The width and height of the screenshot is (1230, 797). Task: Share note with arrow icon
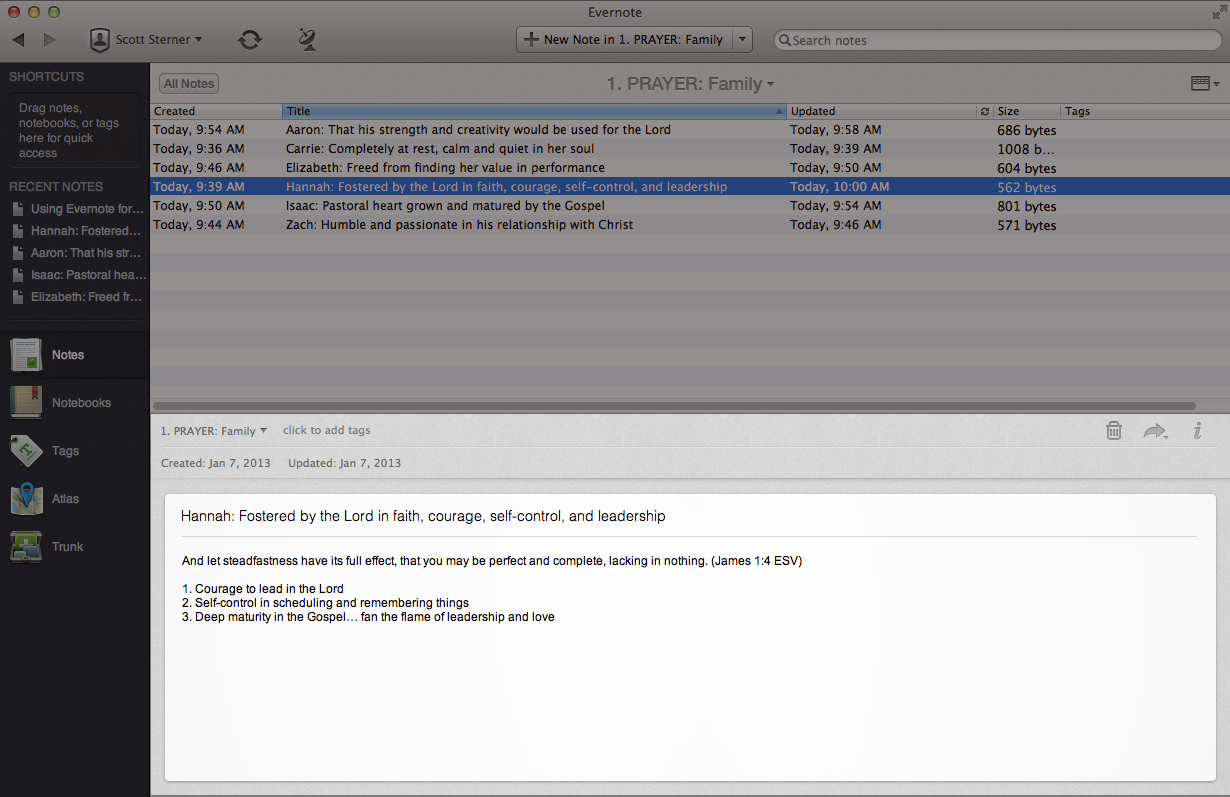1156,431
